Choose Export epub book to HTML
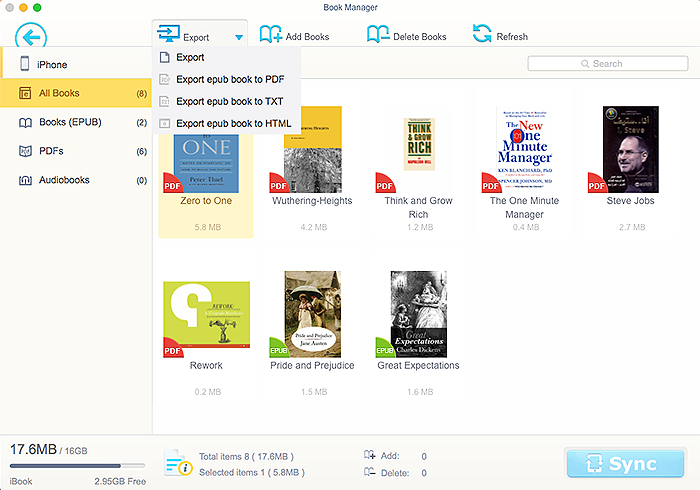700x490 pixels. tap(226, 123)
